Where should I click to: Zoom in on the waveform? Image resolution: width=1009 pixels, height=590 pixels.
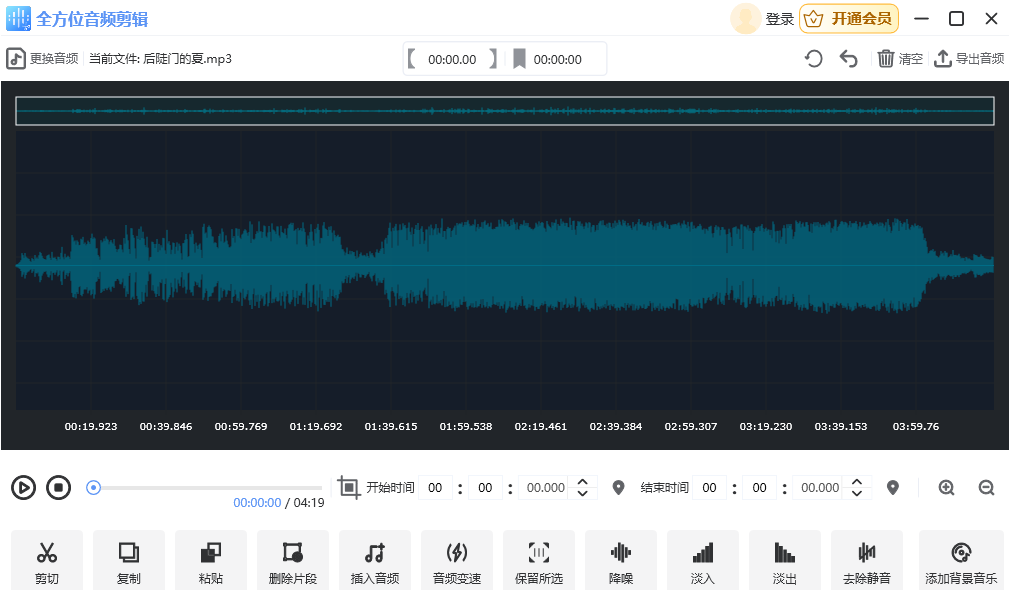coord(946,488)
